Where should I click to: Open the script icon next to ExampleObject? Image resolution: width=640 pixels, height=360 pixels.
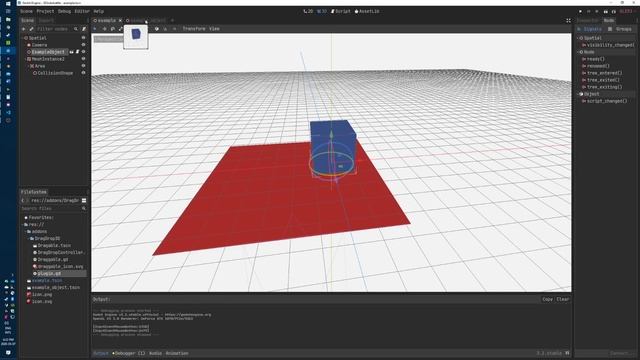(x=77, y=52)
